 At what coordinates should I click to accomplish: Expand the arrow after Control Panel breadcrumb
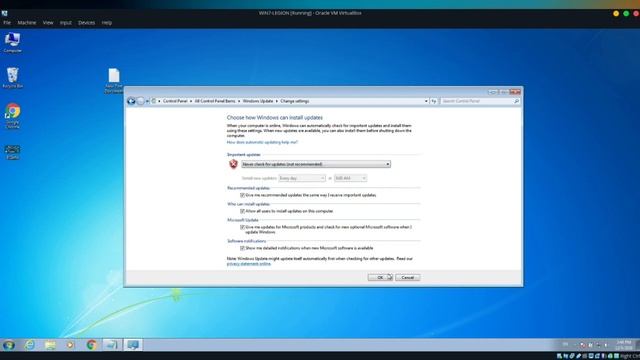[x=191, y=101]
